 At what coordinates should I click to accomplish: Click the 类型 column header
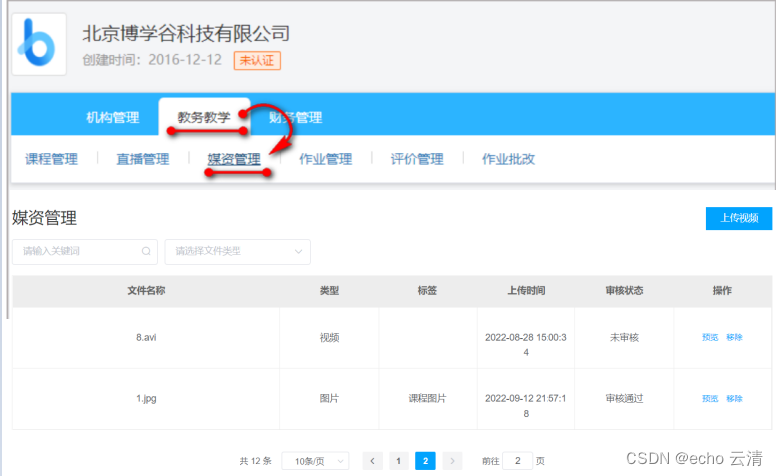pyautogui.click(x=329, y=291)
